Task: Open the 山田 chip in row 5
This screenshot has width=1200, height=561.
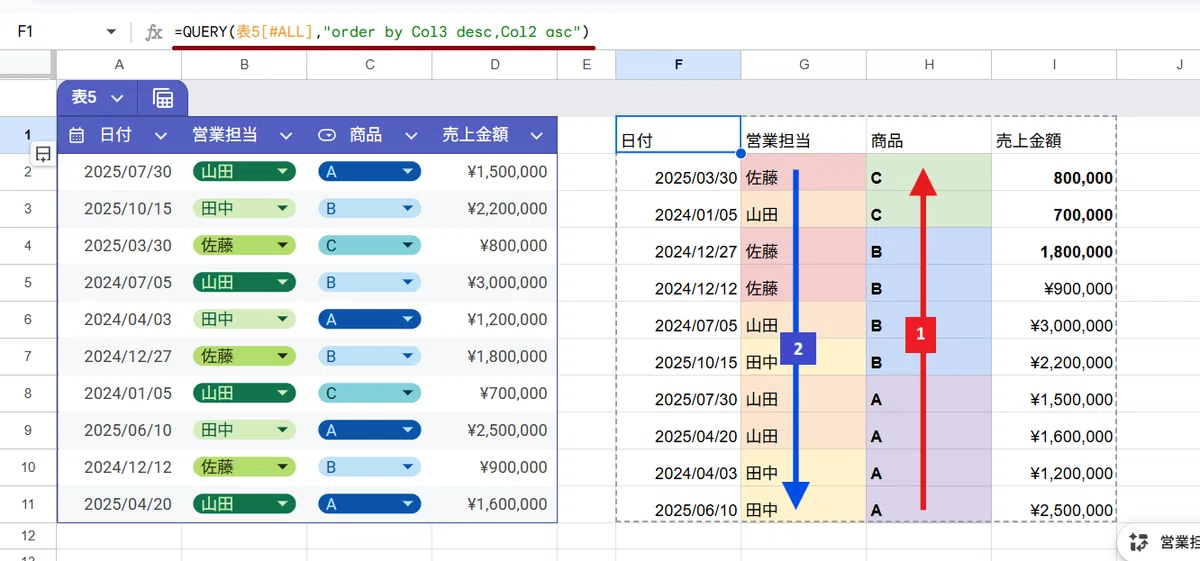Action: tap(244, 282)
